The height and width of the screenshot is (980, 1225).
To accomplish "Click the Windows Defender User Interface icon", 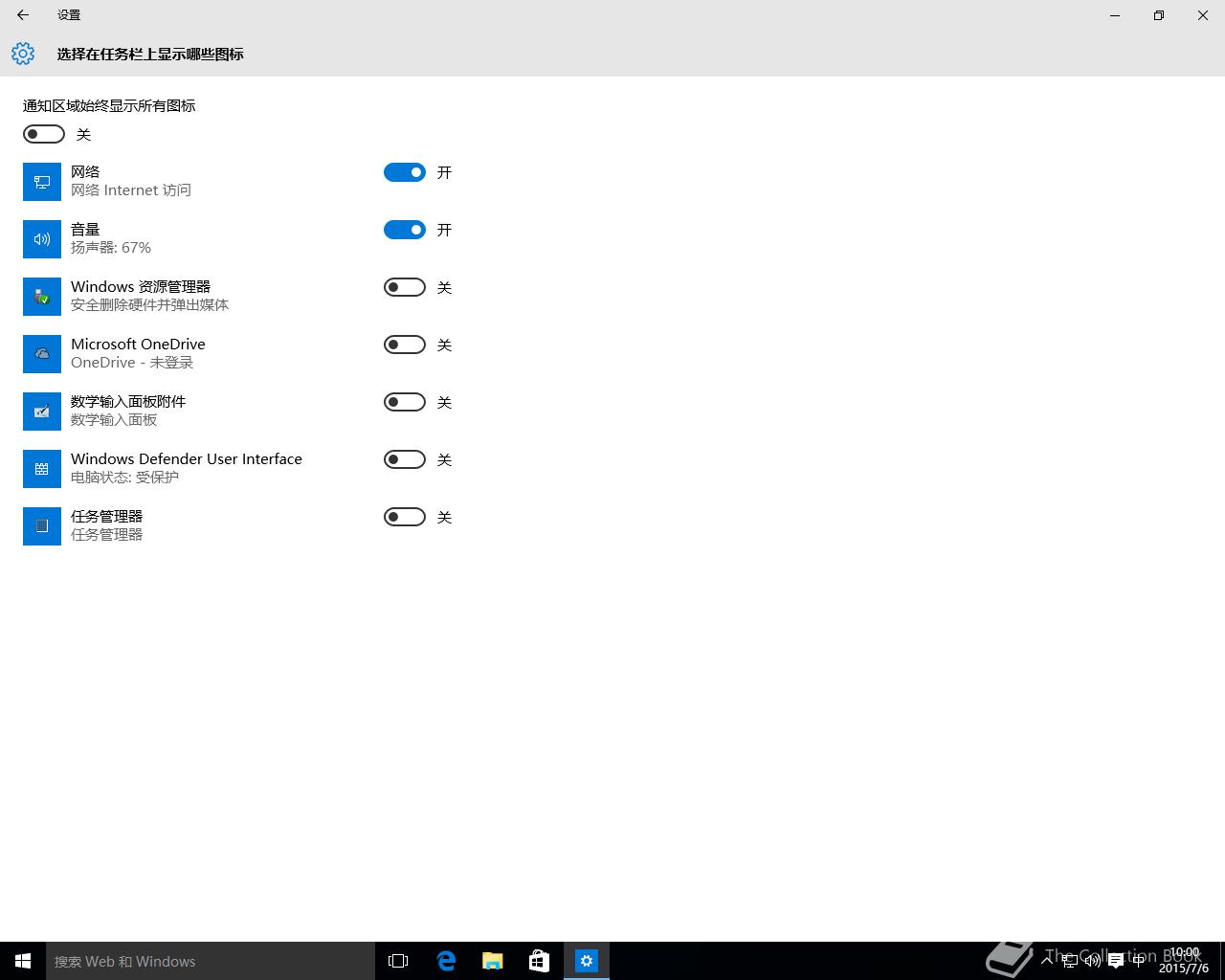I will pos(42,469).
